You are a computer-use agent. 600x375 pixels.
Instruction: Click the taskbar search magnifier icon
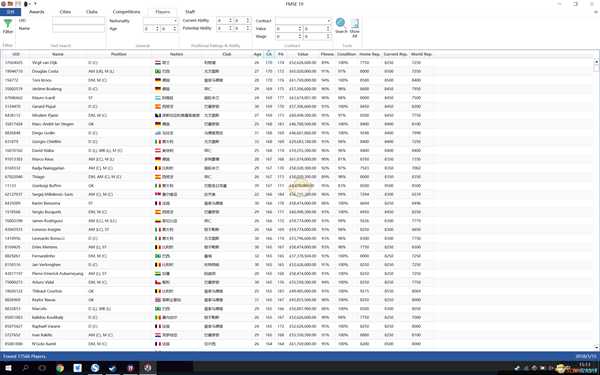click(25, 368)
